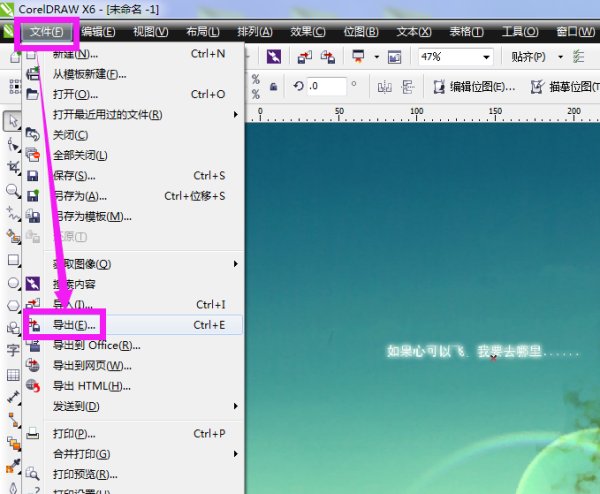Open the 文本(X) menu
600x494 pixels.
click(414, 32)
